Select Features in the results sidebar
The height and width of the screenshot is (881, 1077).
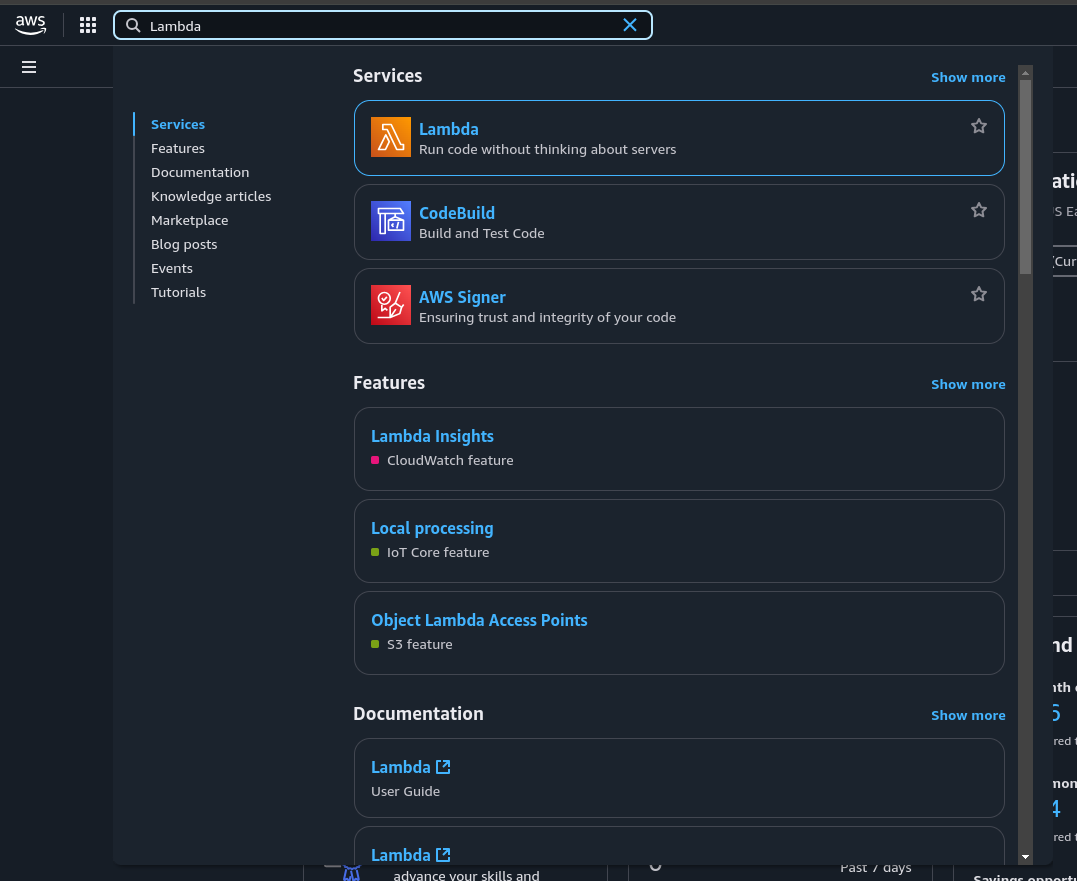pyautogui.click(x=178, y=148)
